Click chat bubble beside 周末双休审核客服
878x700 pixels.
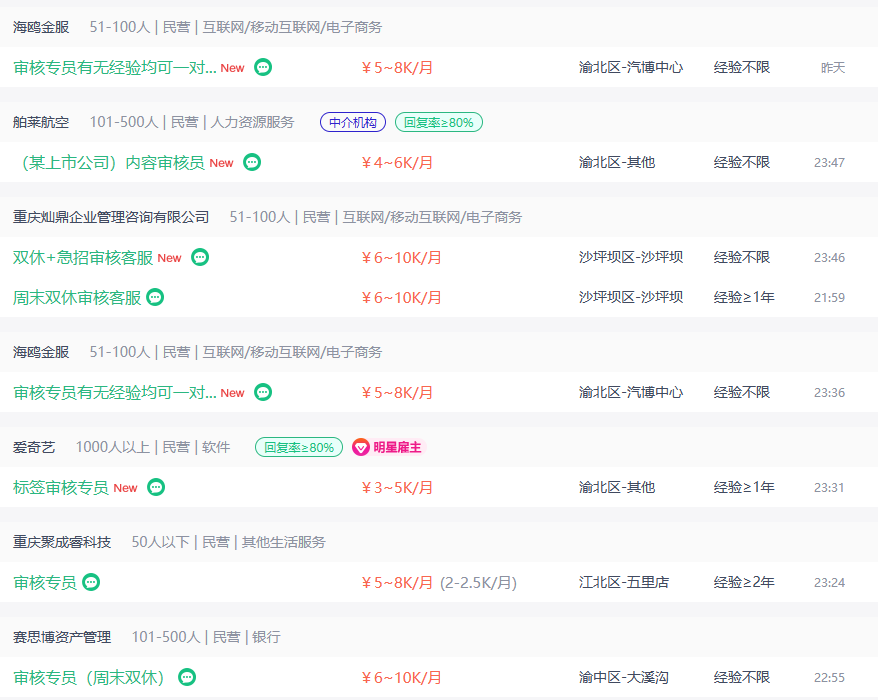(155, 297)
